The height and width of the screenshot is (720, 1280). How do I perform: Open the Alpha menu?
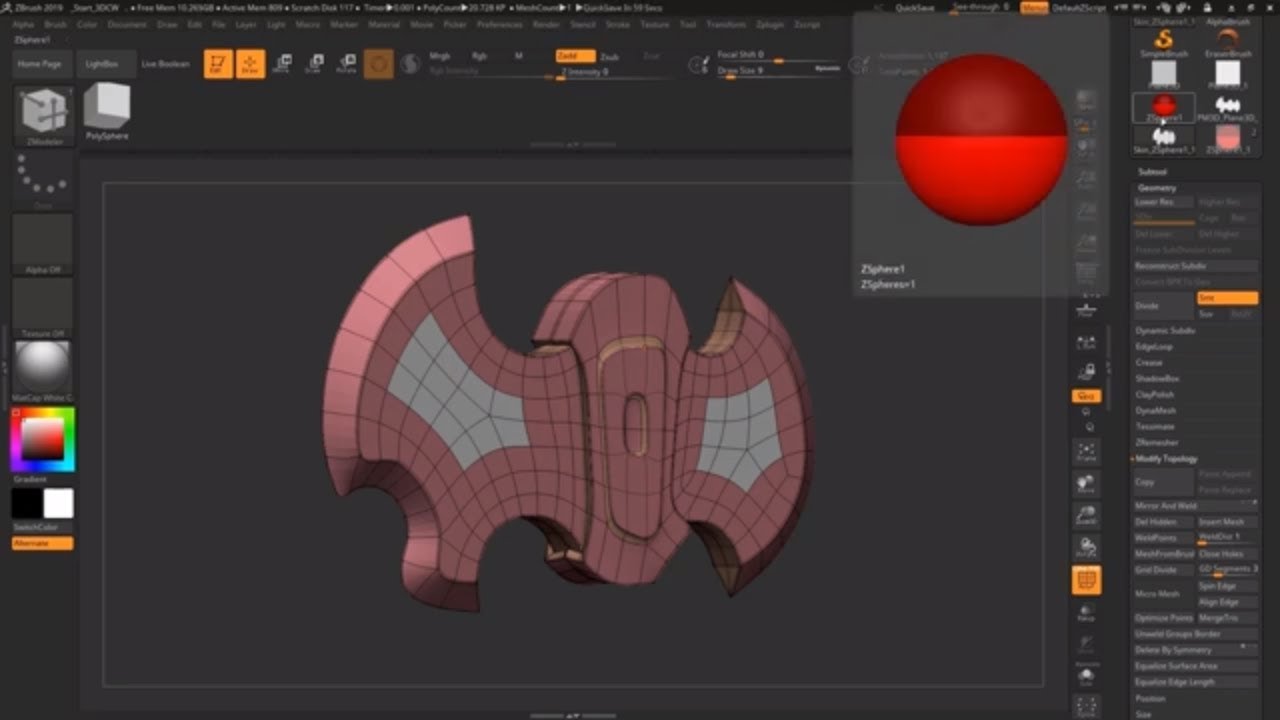(x=23, y=24)
